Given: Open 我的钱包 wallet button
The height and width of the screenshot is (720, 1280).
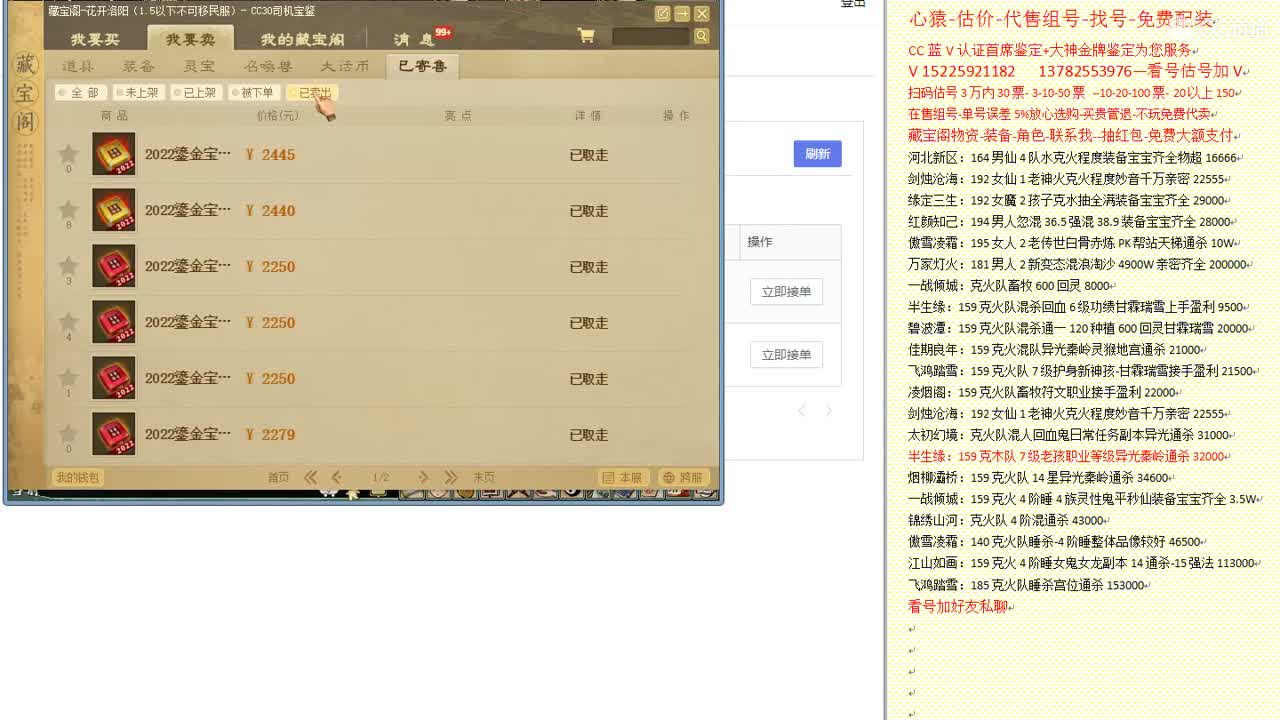Looking at the screenshot, I should click(77, 478).
